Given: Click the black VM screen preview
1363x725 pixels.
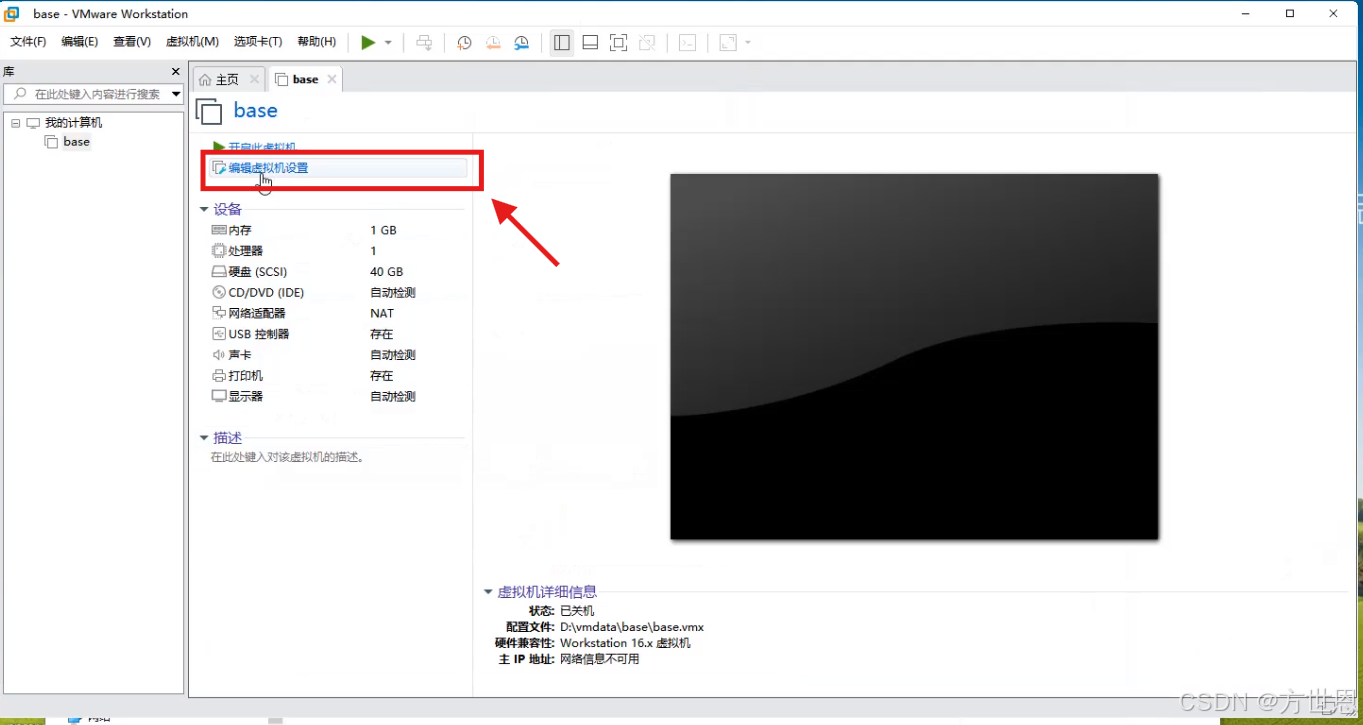Looking at the screenshot, I should 914,357.
